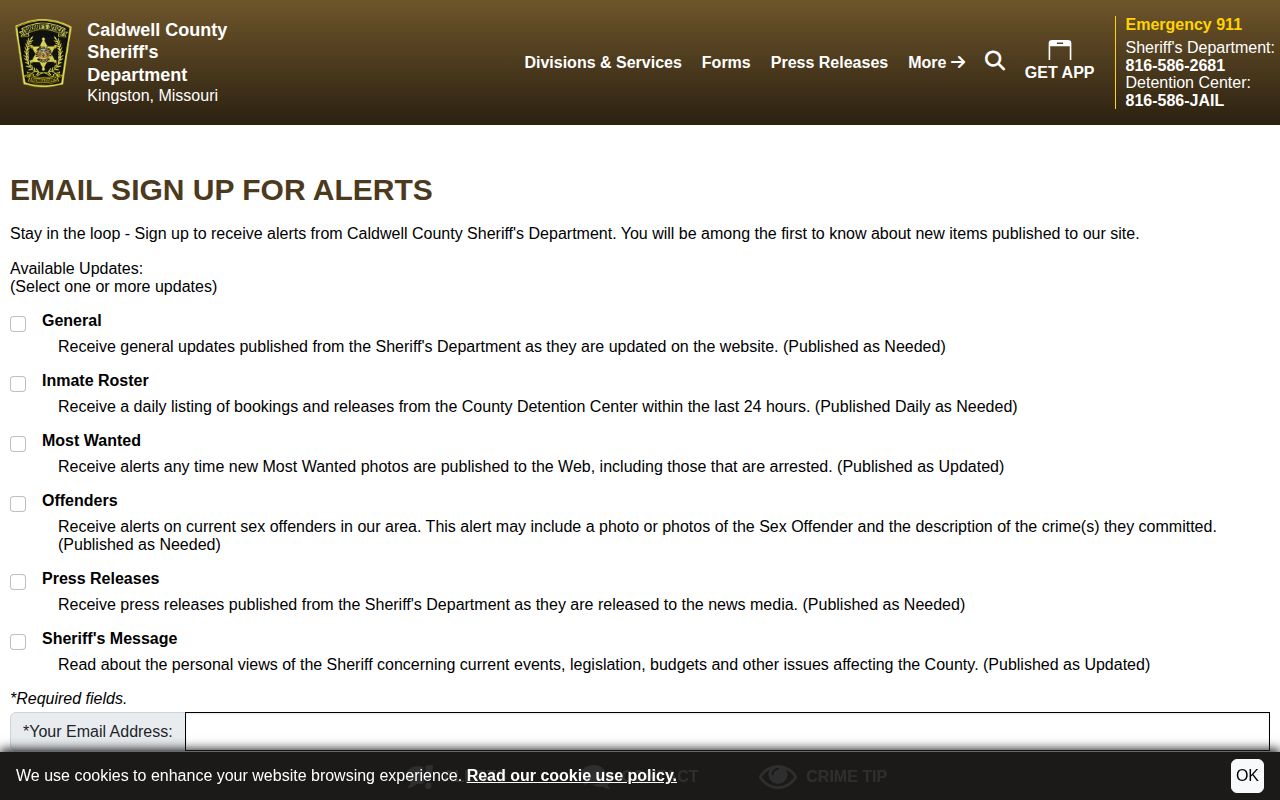This screenshot has height=800, width=1280.
Task: Click the General update label text
Action: [71, 320]
